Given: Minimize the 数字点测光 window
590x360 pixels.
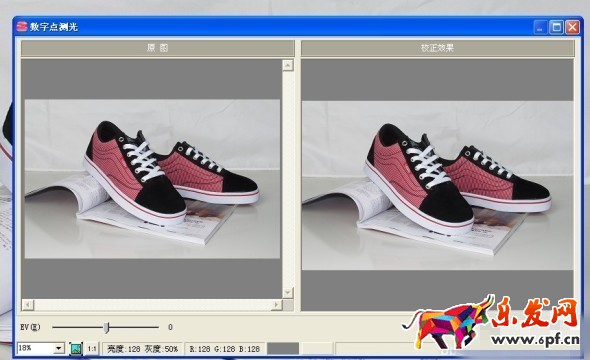Looking at the screenshot, I should [540, 27].
